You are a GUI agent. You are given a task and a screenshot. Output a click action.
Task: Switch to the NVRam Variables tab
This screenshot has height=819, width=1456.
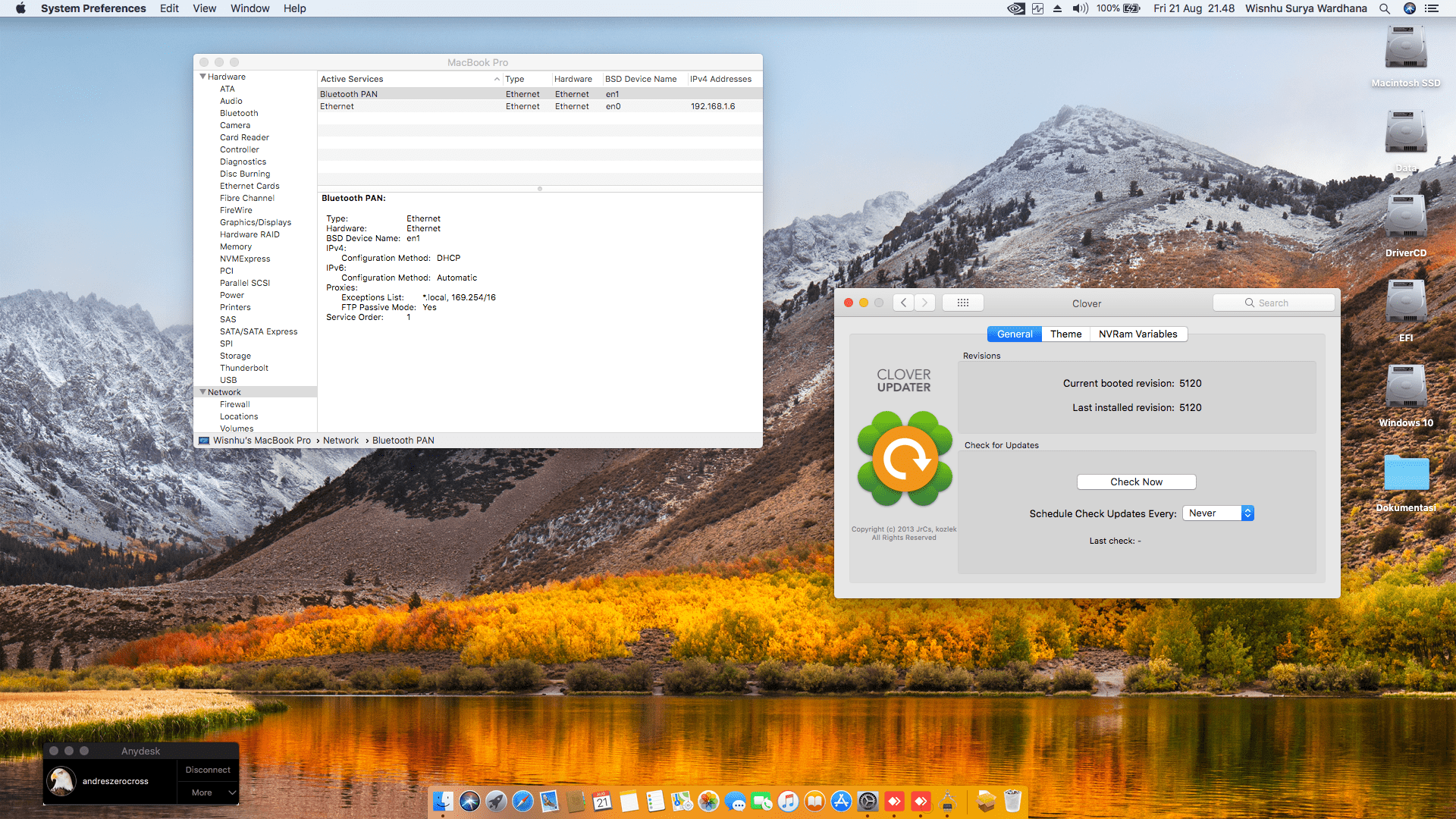[1137, 334]
